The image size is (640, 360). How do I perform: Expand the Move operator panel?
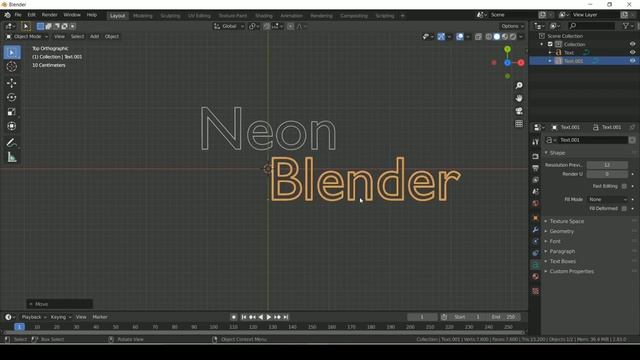click(60, 304)
